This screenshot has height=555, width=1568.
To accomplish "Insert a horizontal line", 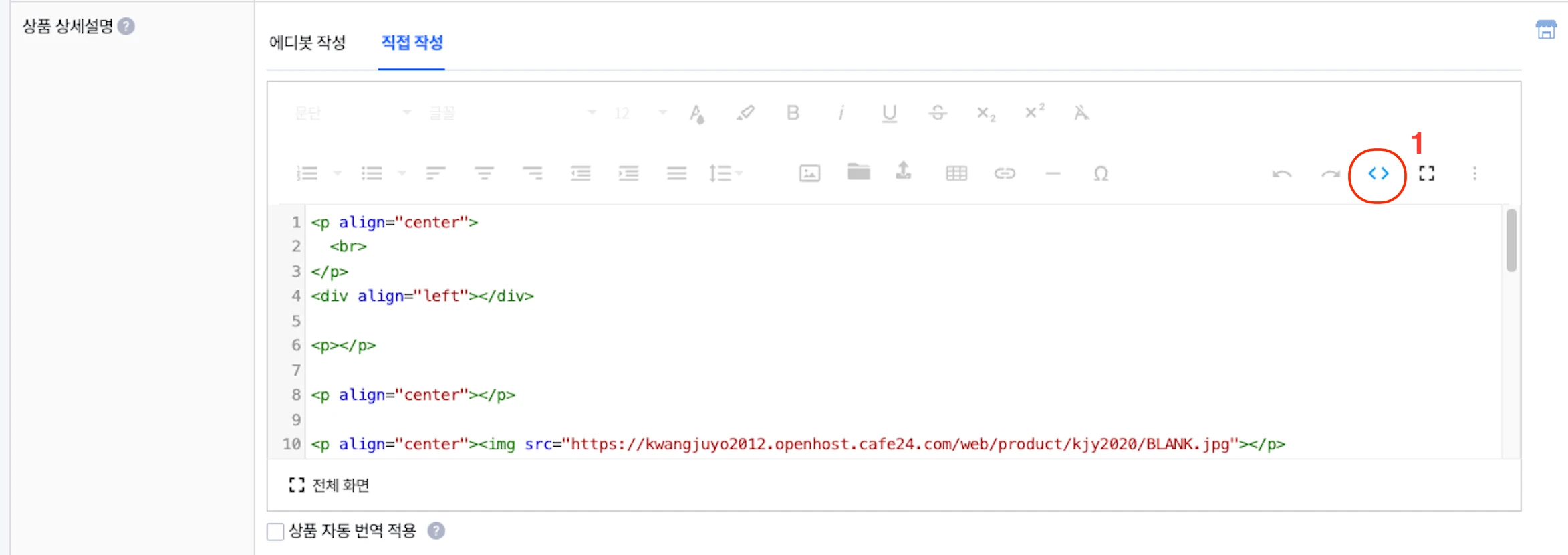I will (x=1053, y=174).
